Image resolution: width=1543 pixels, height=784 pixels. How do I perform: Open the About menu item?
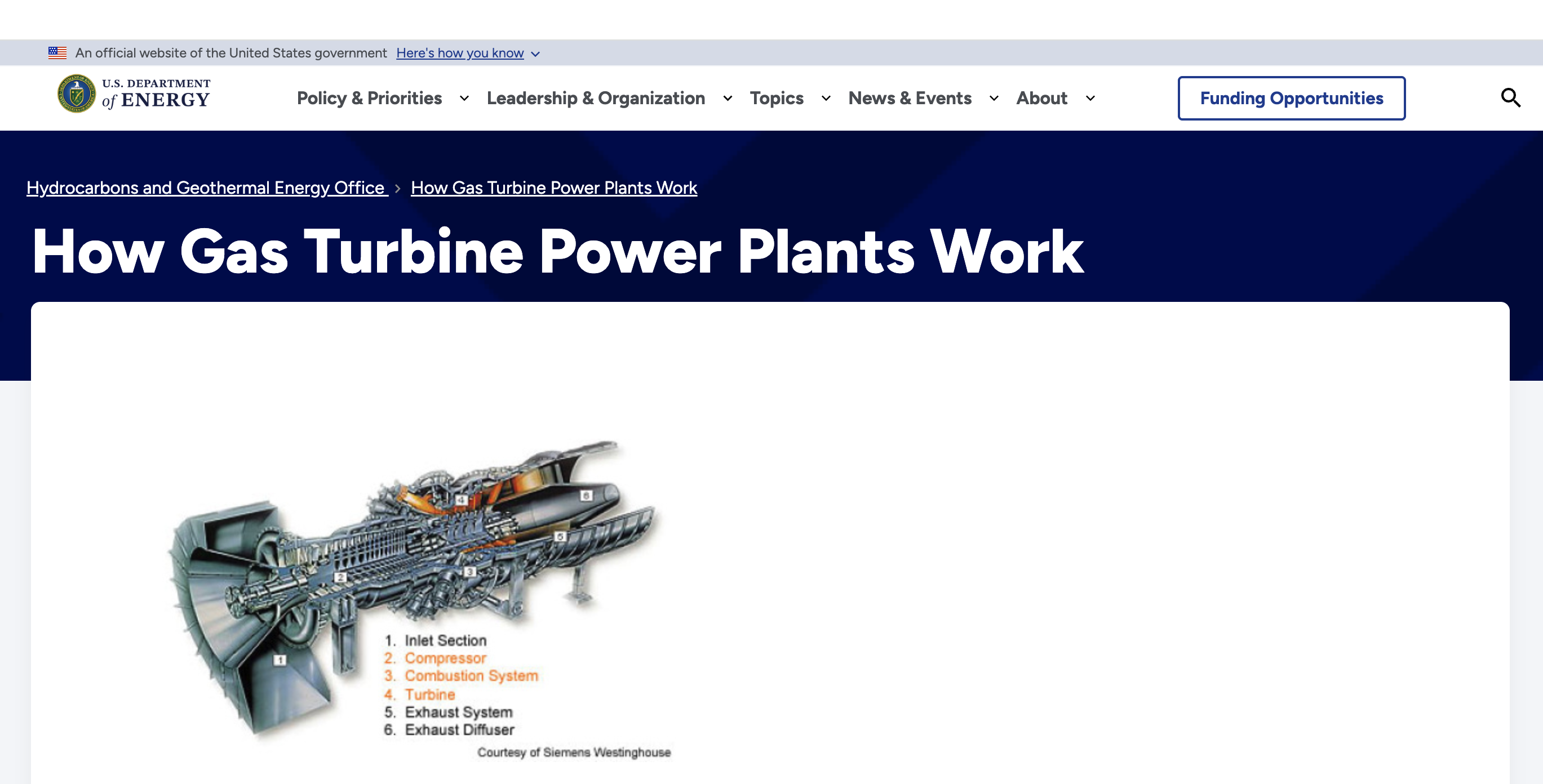1041,98
